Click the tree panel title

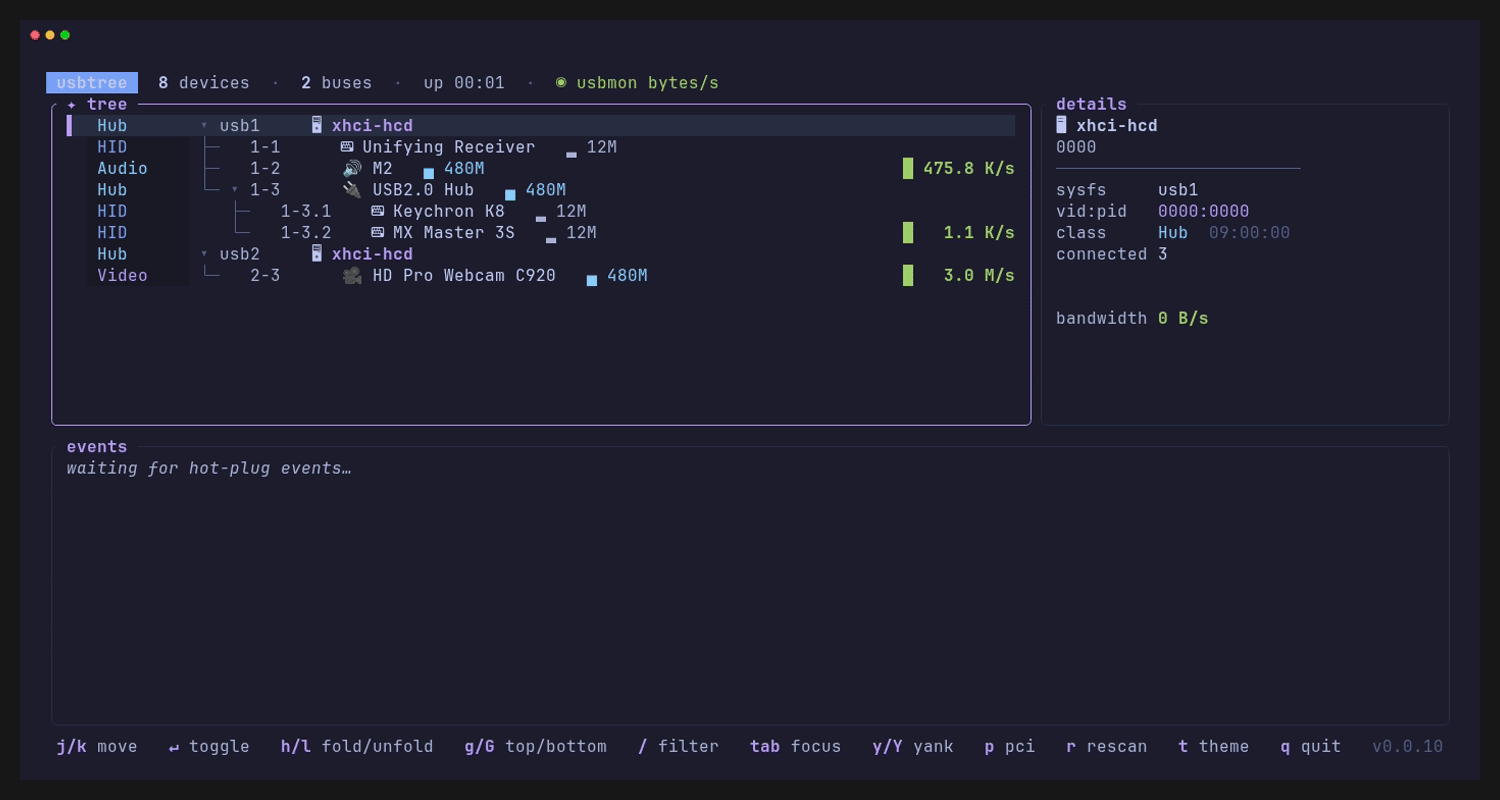click(107, 104)
